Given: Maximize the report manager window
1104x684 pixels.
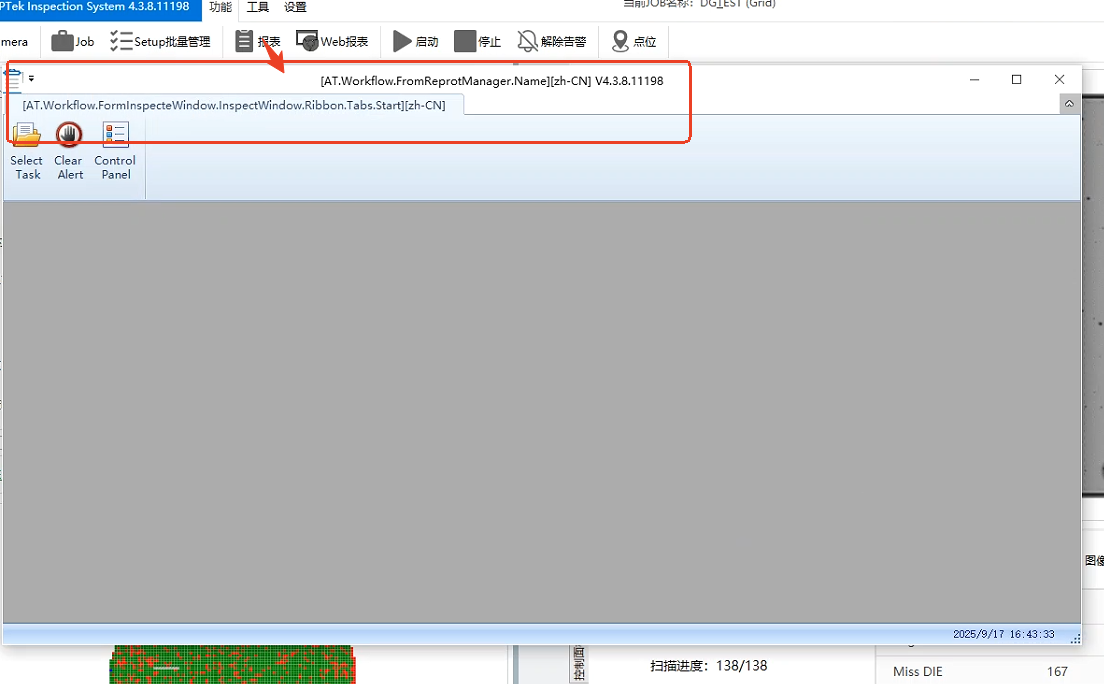Looking at the screenshot, I should 1016,80.
